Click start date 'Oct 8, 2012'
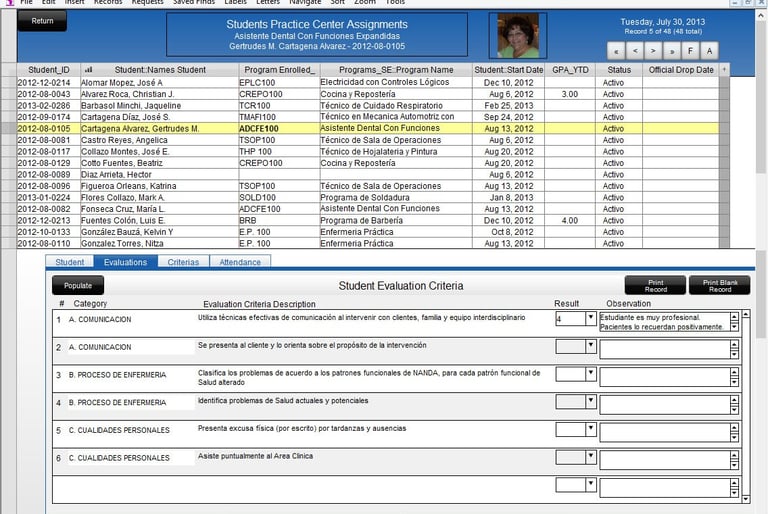Viewport: 768px width, 514px height. pos(512,232)
